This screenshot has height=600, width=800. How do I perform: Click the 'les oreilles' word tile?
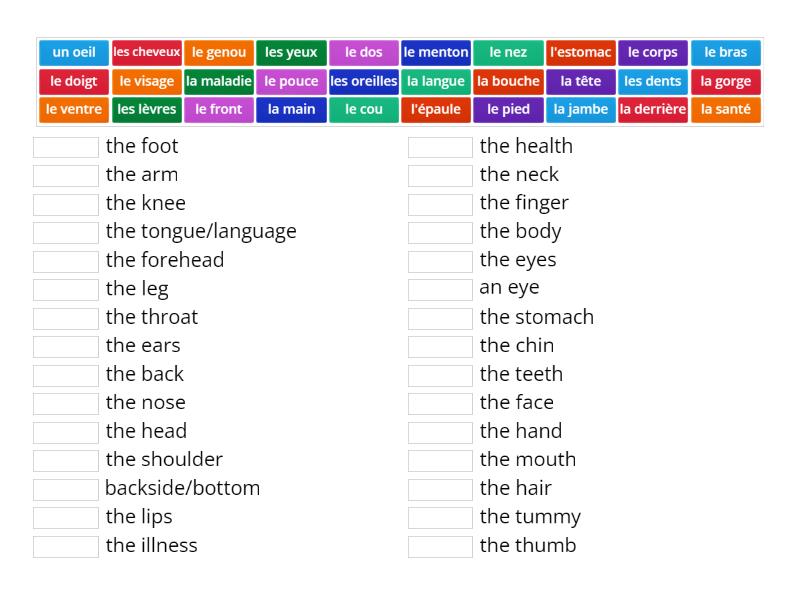click(x=365, y=82)
